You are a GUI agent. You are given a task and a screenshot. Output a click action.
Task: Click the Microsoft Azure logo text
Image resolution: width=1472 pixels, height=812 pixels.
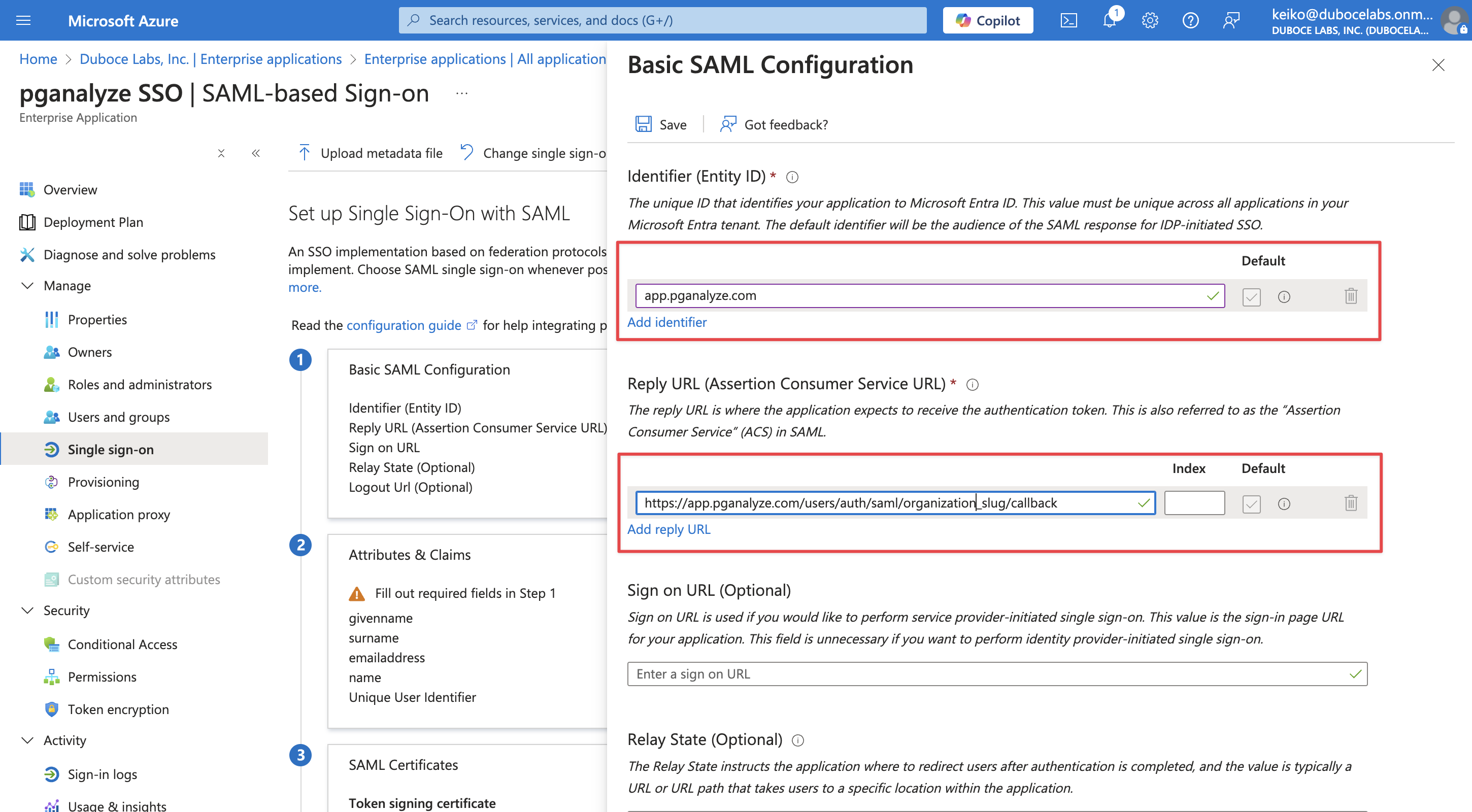coord(123,21)
